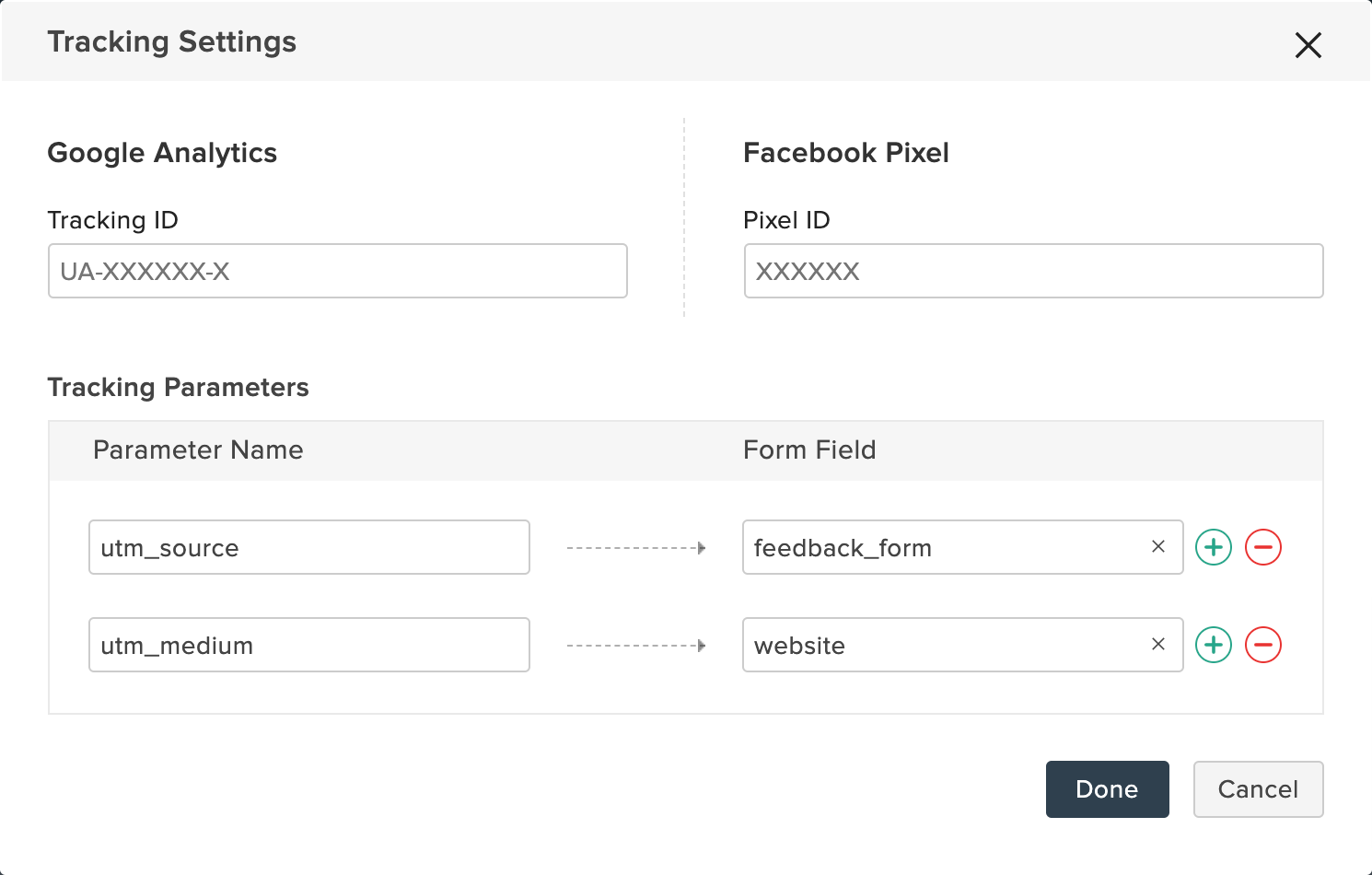
Task: Cancel the tracking settings changes
Action: click(x=1258, y=789)
